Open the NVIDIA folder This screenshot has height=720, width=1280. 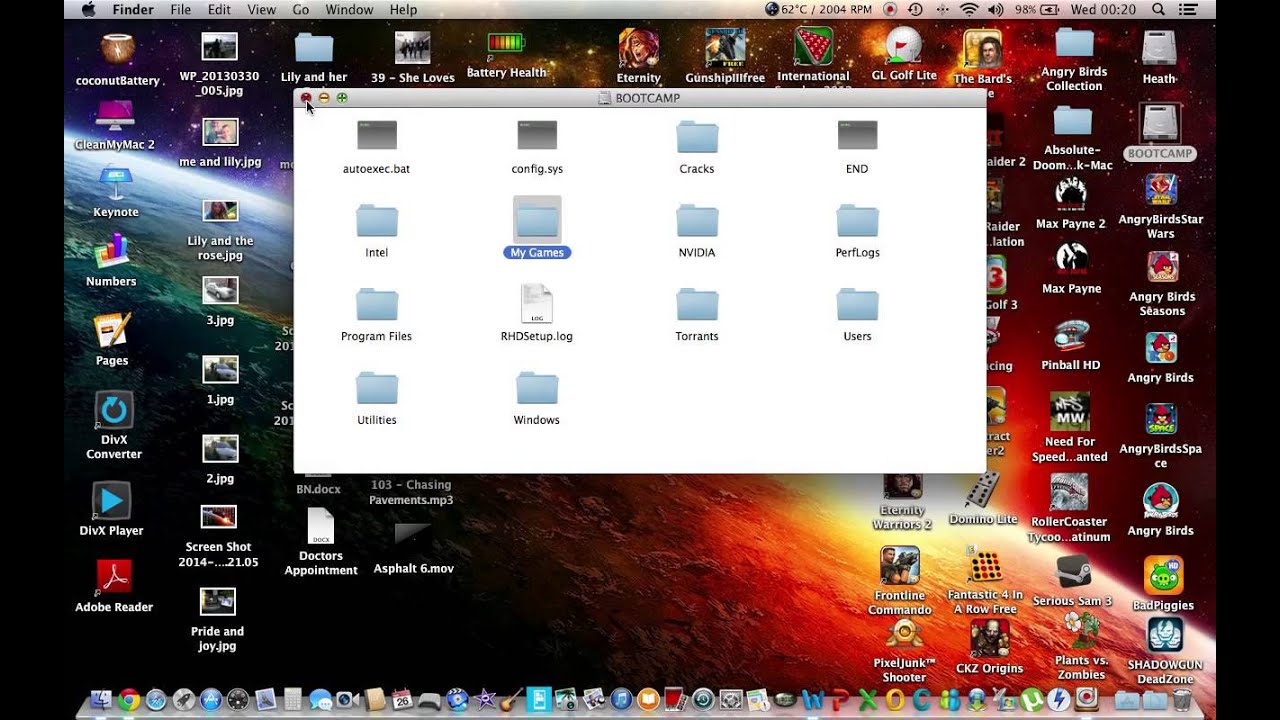pos(697,220)
